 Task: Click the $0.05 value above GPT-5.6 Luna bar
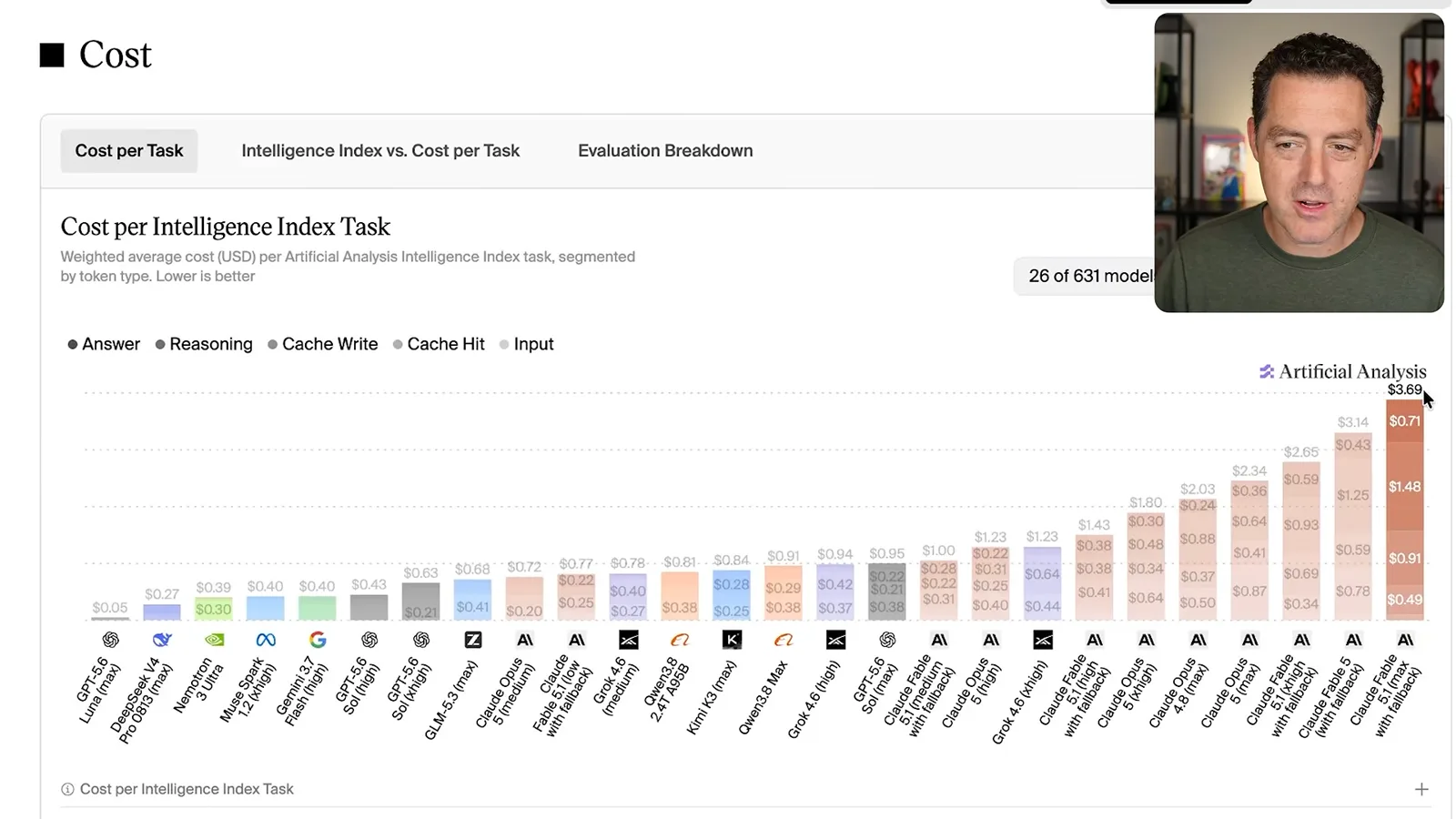pyautogui.click(x=110, y=607)
